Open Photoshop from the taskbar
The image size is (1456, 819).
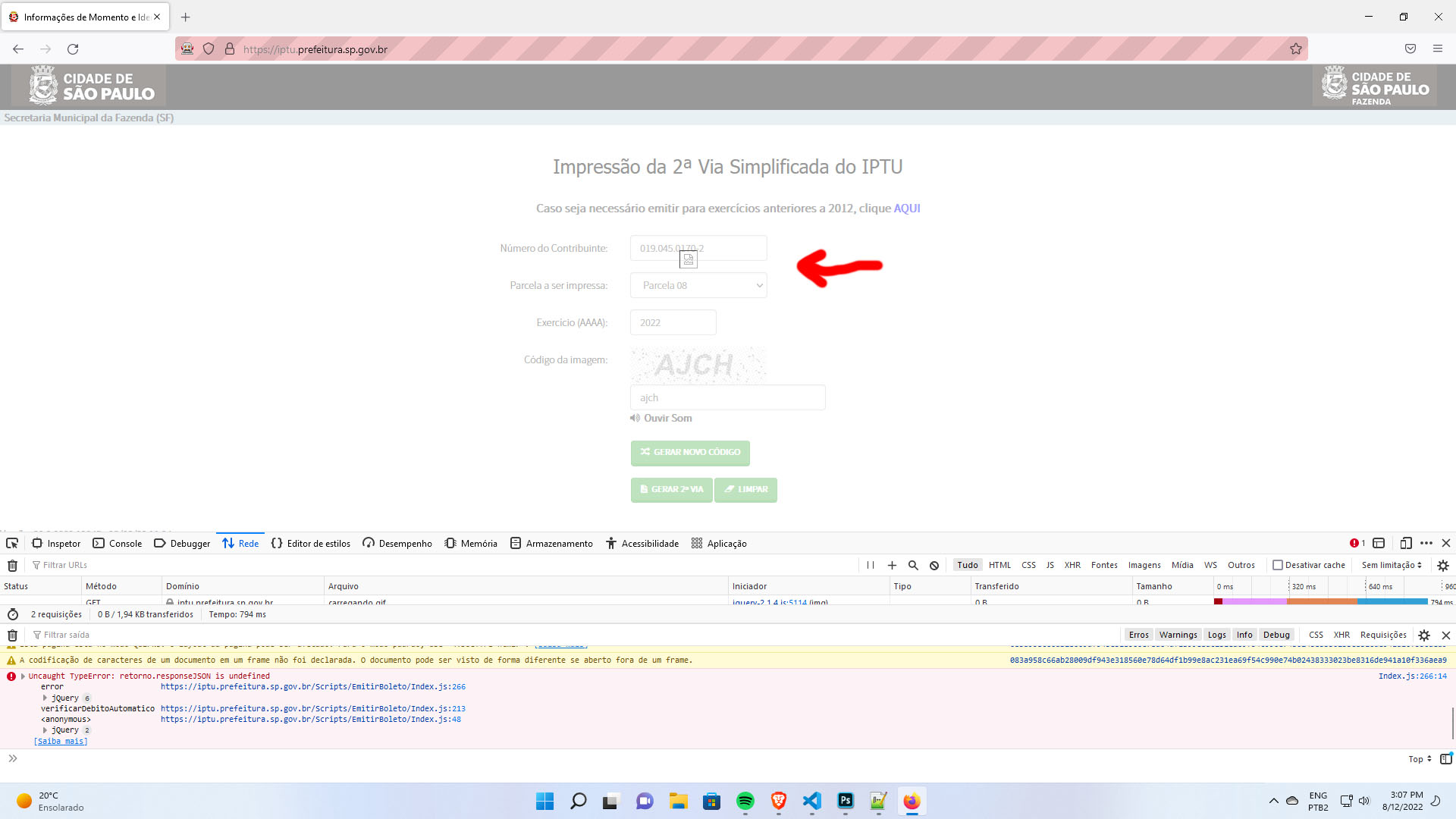click(845, 801)
